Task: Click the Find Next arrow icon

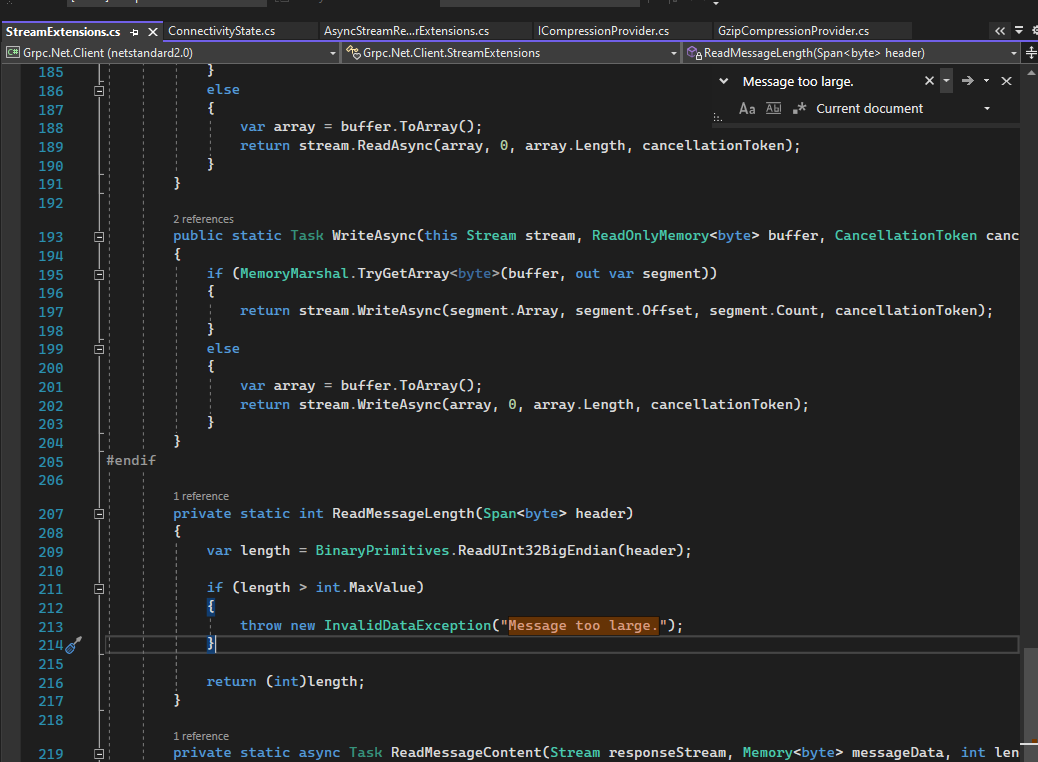Action: point(968,81)
